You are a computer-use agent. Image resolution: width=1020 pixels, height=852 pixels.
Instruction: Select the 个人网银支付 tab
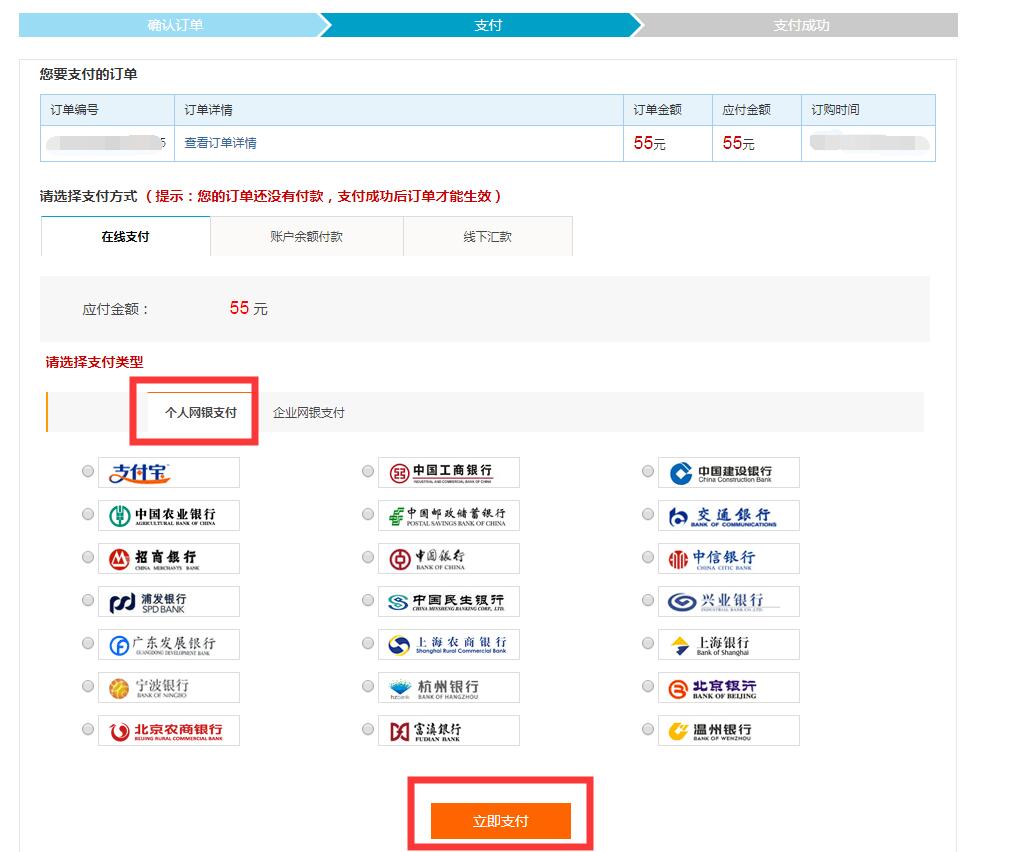coord(201,412)
